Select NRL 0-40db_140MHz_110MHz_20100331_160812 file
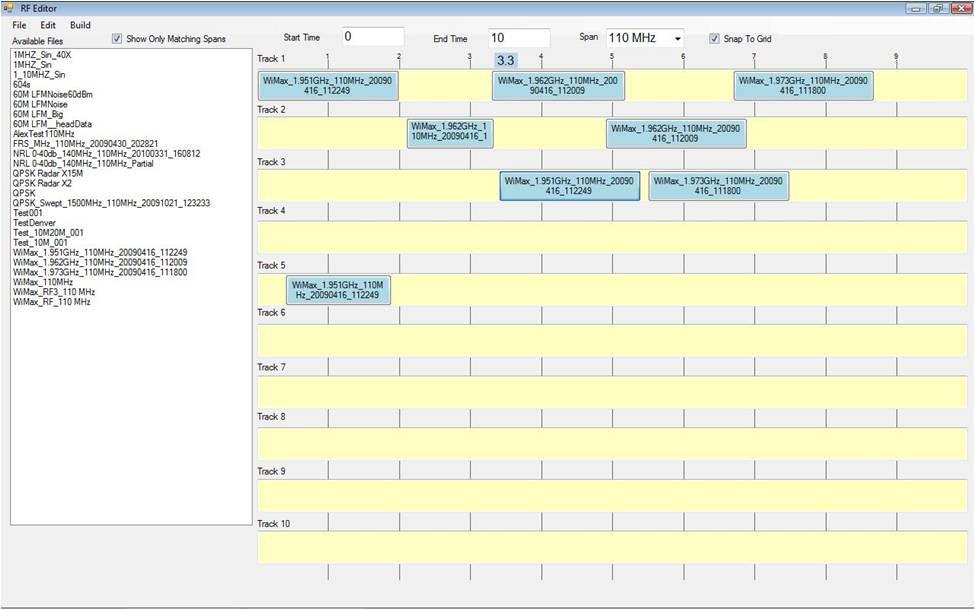The height and width of the screenshot is (610, 975). point(107,154)
